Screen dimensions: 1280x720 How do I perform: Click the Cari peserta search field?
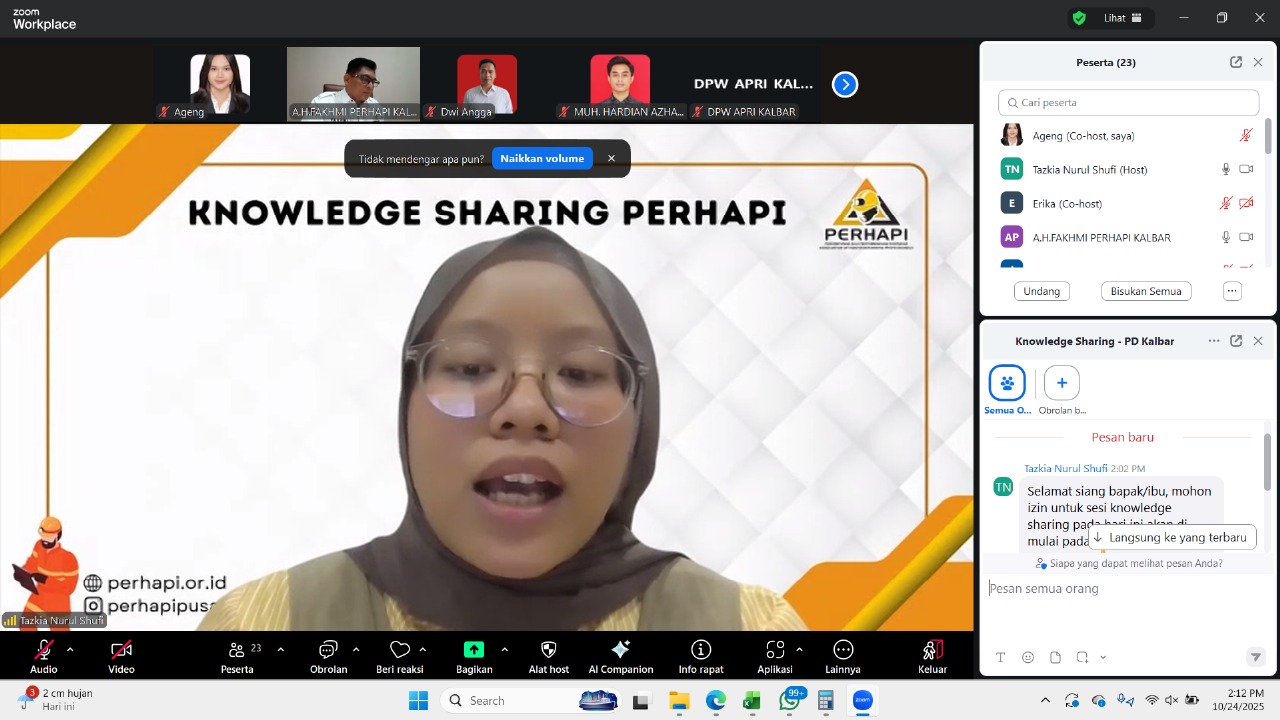(1128, 102)
